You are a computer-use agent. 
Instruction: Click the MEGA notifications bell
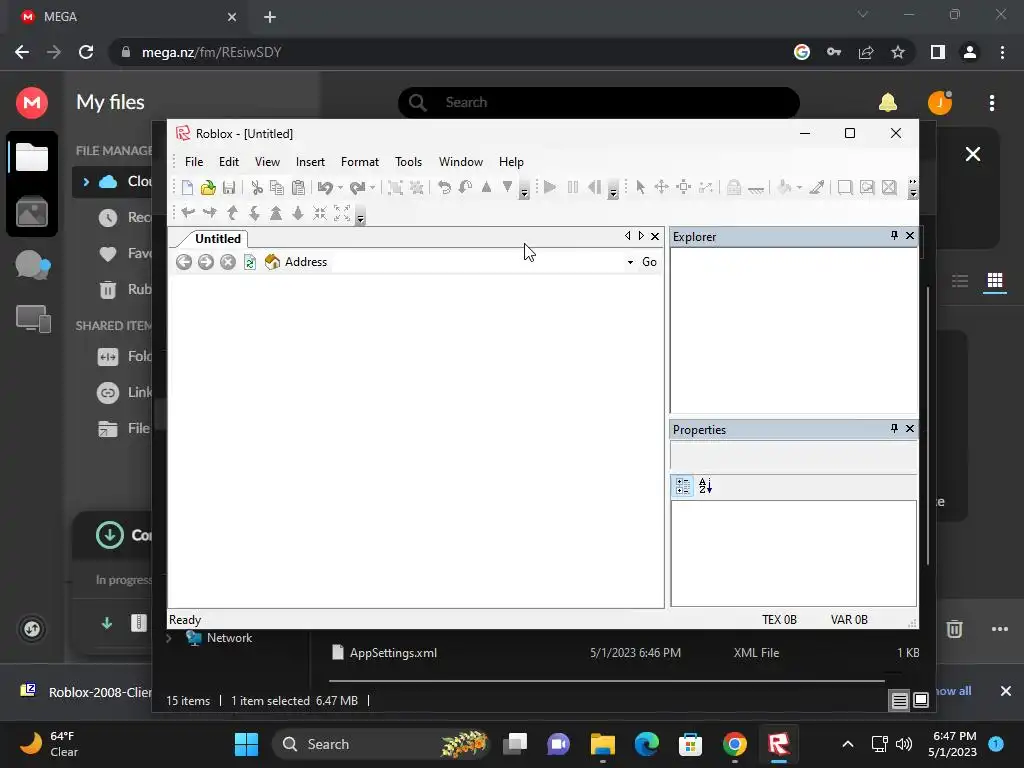click(x=888, y=103)
